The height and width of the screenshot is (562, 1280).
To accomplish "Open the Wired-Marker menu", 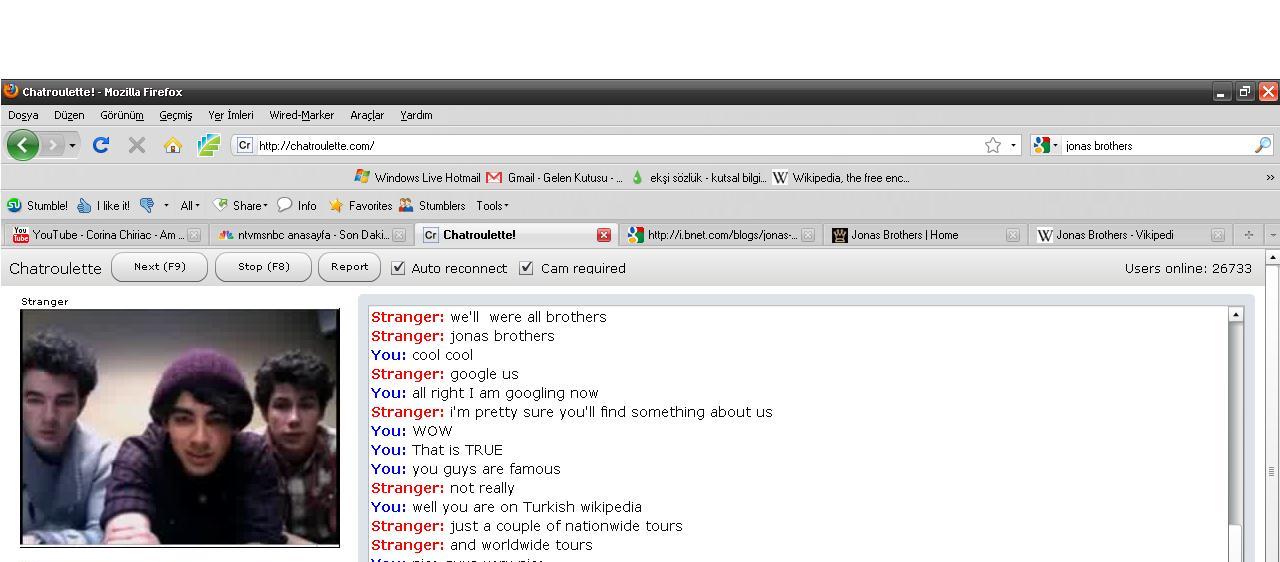I will [301, 115].
